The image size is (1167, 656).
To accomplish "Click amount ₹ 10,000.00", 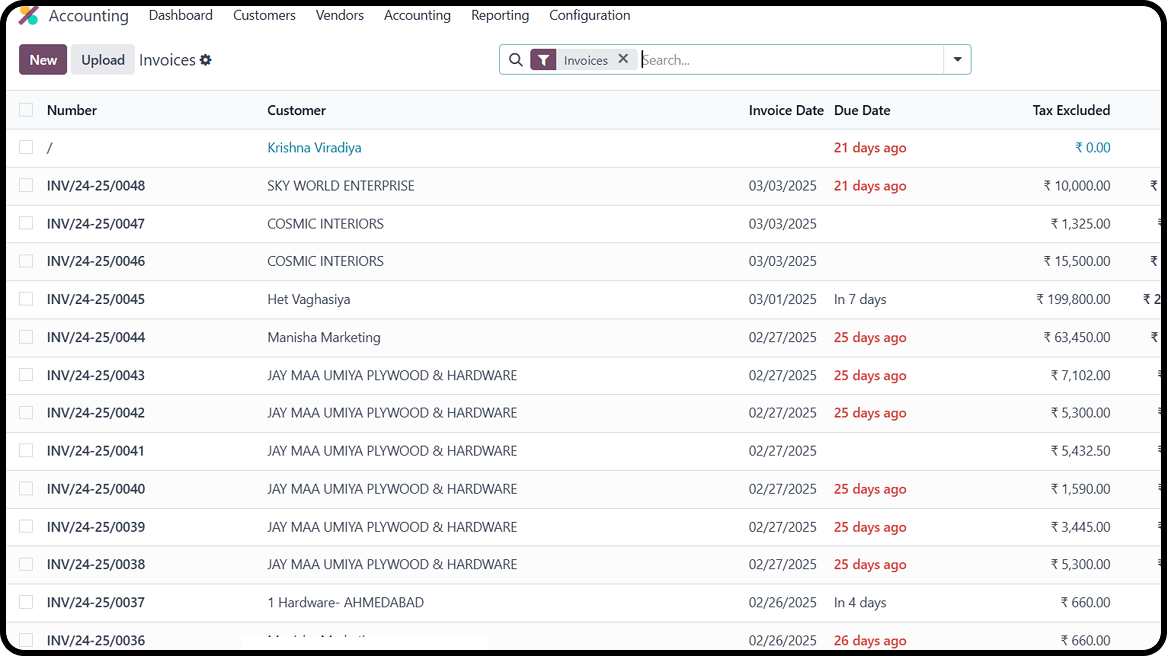I will [1077, 185].
